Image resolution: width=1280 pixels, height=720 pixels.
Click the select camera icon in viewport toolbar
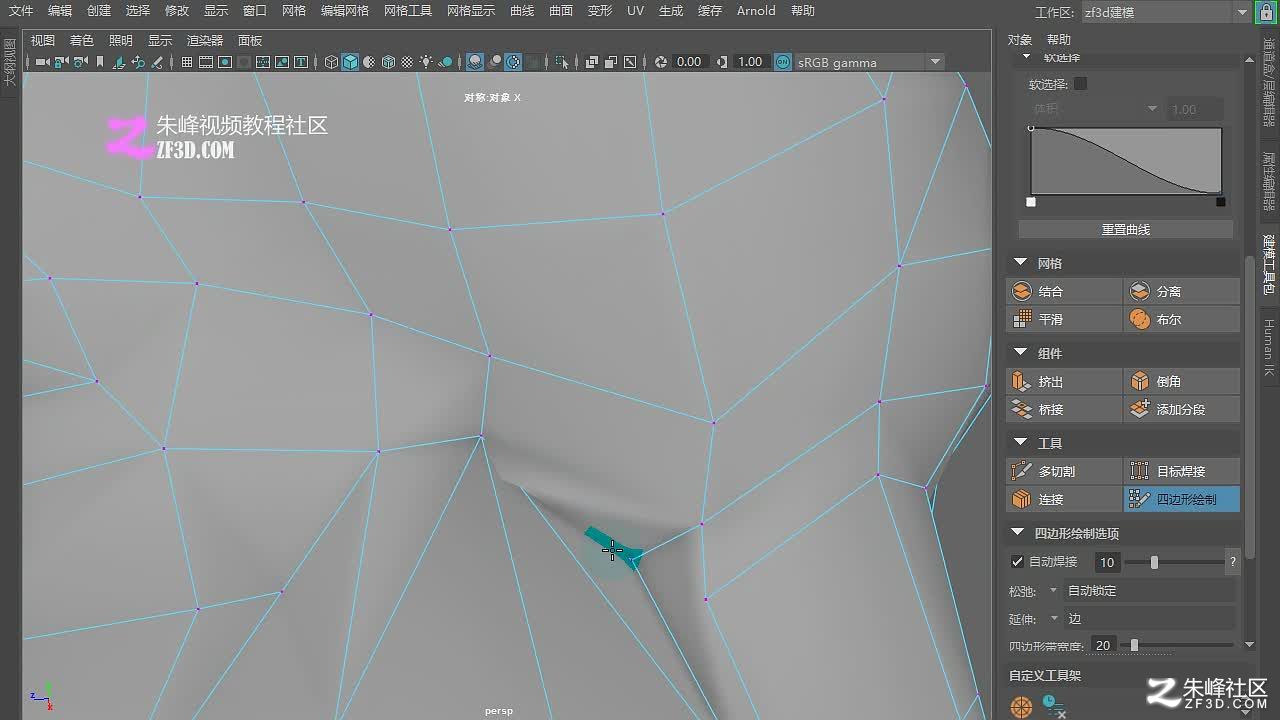coord(42,62)
